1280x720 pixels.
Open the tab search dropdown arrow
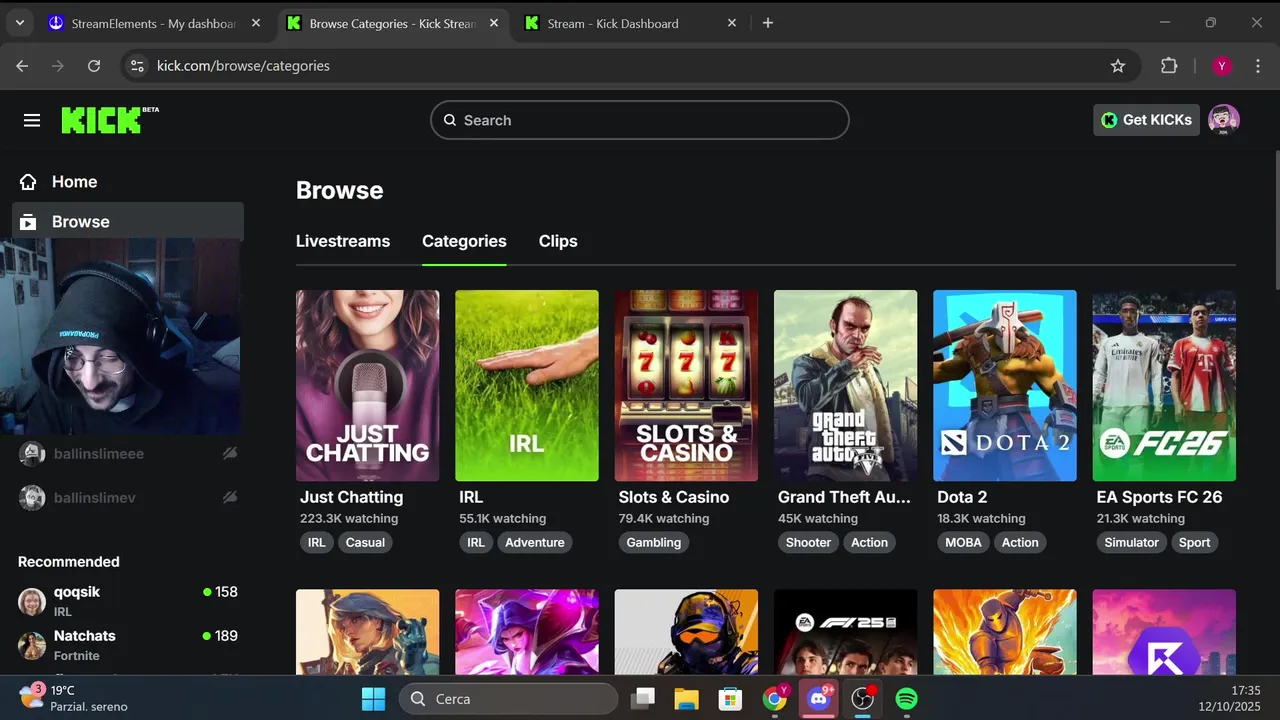[x=19, y=23]
